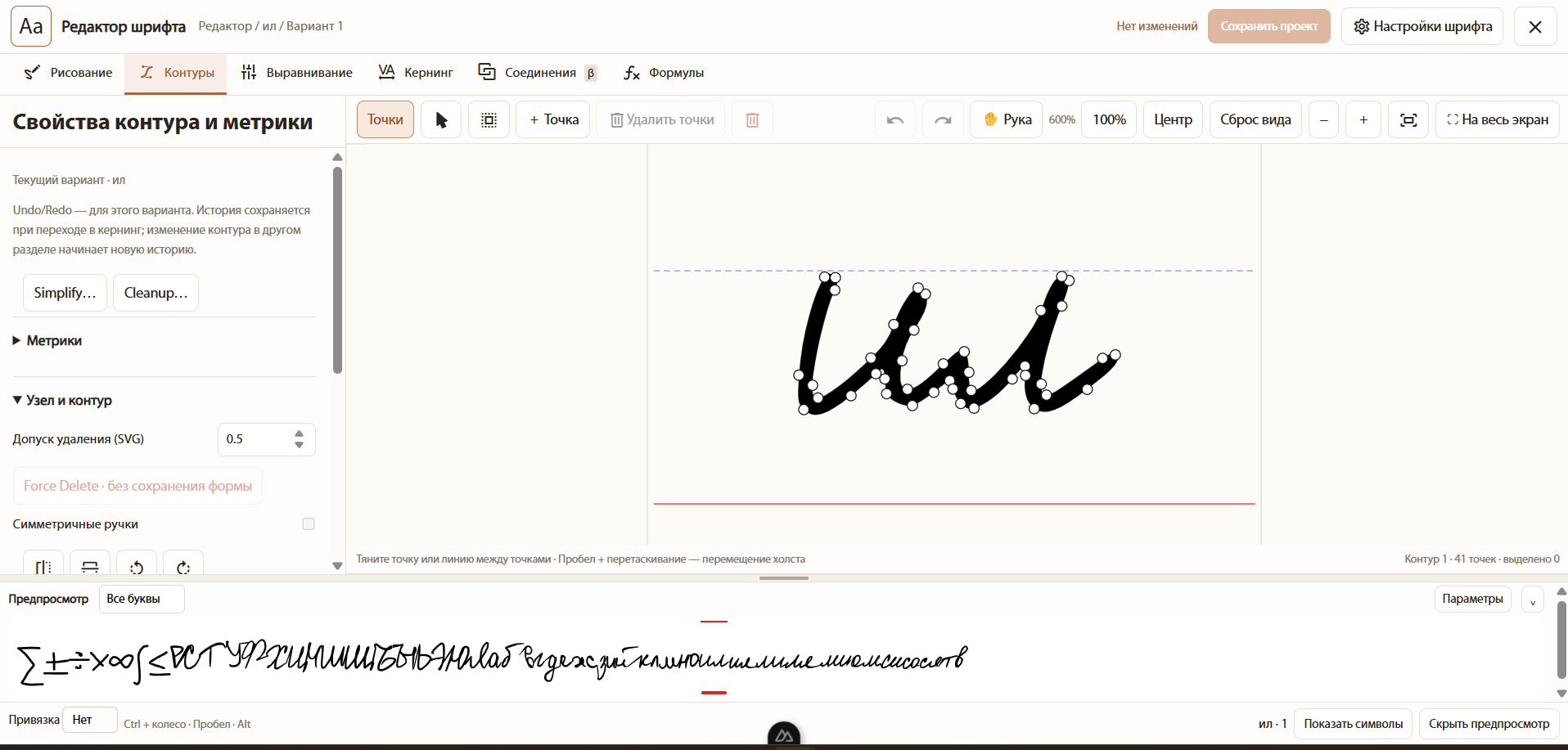Screen dimensions: 1568x750
Task: Toggle the Точки points mode
Action: coord(385,120)
